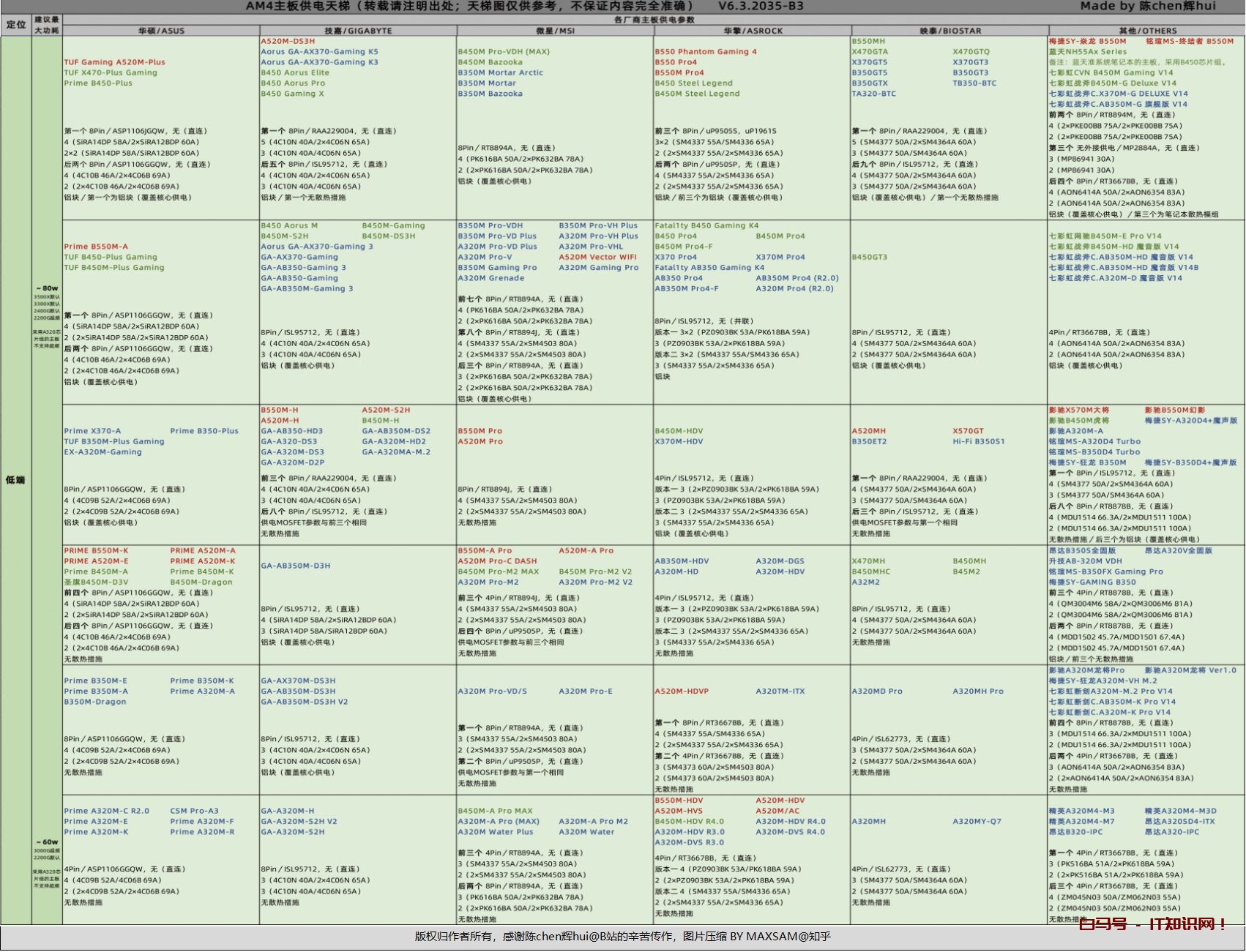Click the B450M Pro-VDH (MAX) entry
The width and height of the screenshot is (1246, 952).
pos(503,52)
